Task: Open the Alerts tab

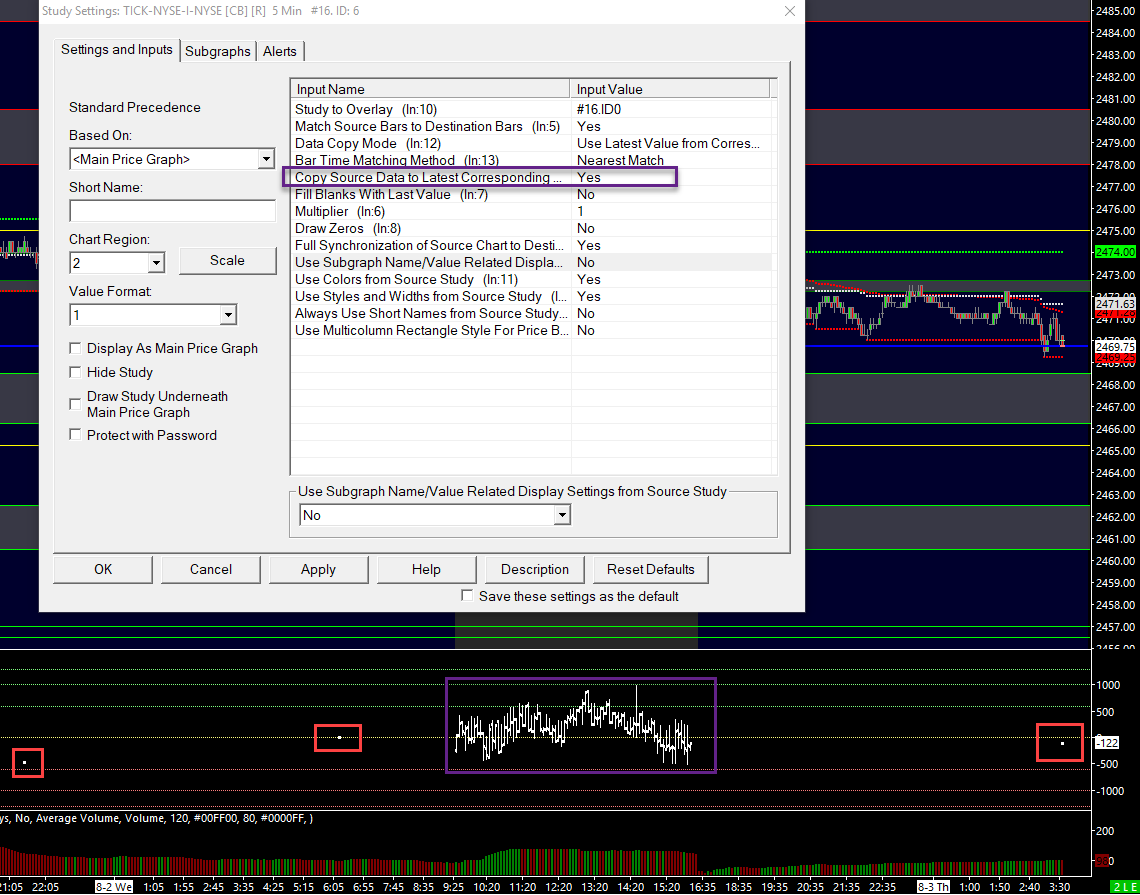Action: pyautogui.click(x=280, y=51)
